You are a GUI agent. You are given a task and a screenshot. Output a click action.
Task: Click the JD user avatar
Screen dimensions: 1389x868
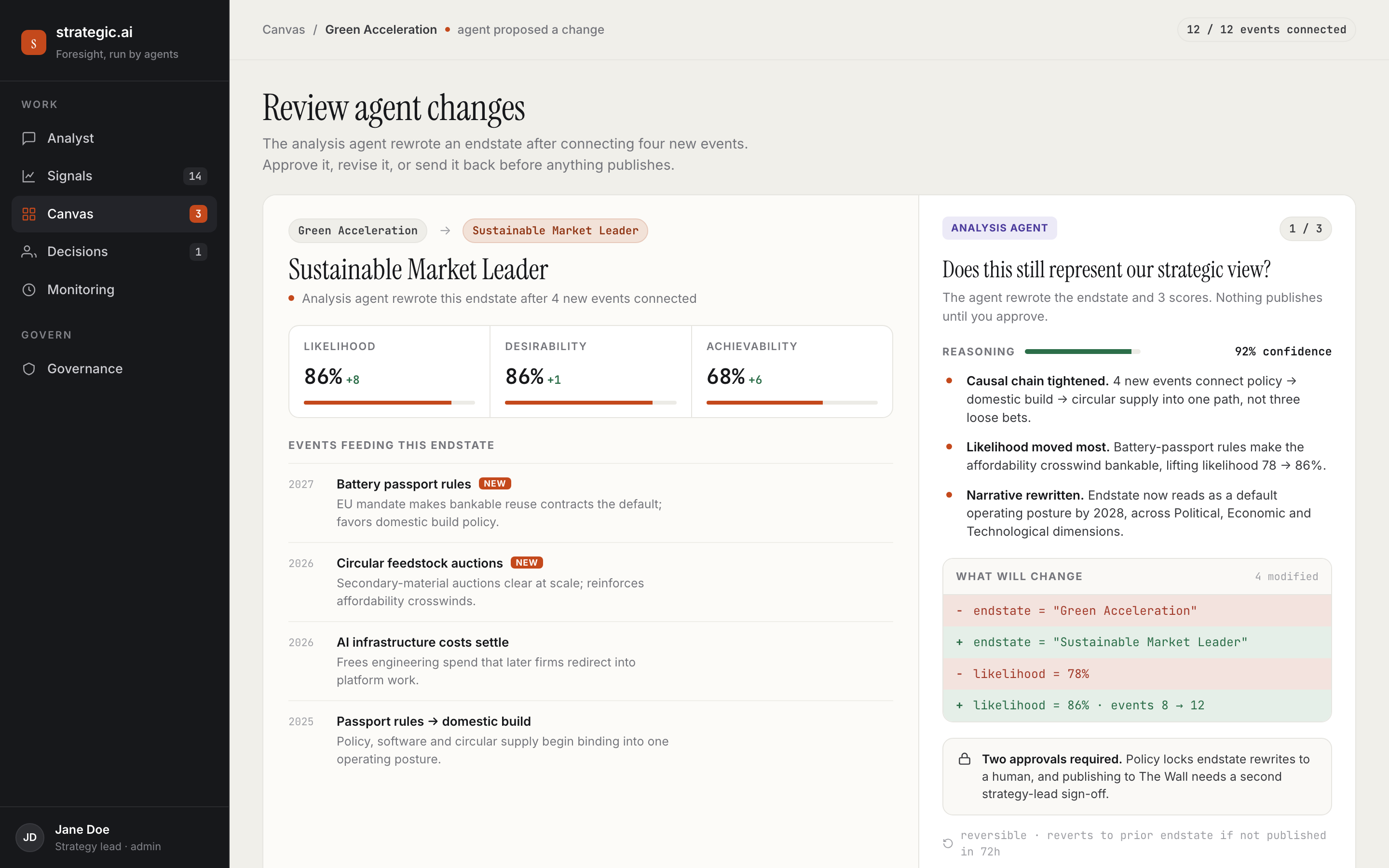(30, 838)
